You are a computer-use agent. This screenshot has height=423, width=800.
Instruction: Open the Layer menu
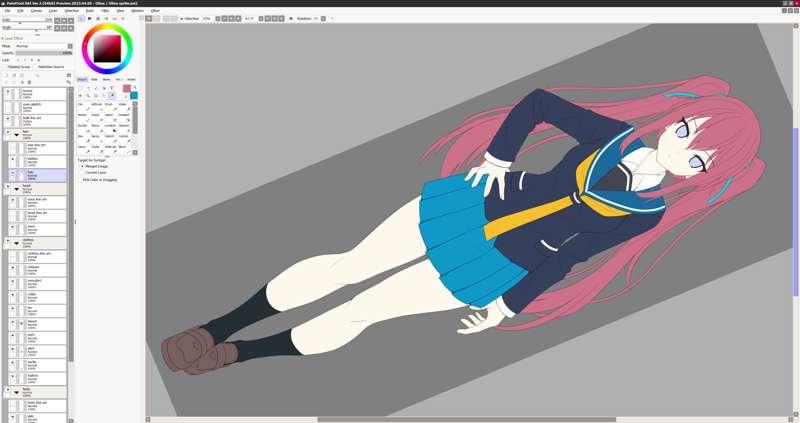53,10
